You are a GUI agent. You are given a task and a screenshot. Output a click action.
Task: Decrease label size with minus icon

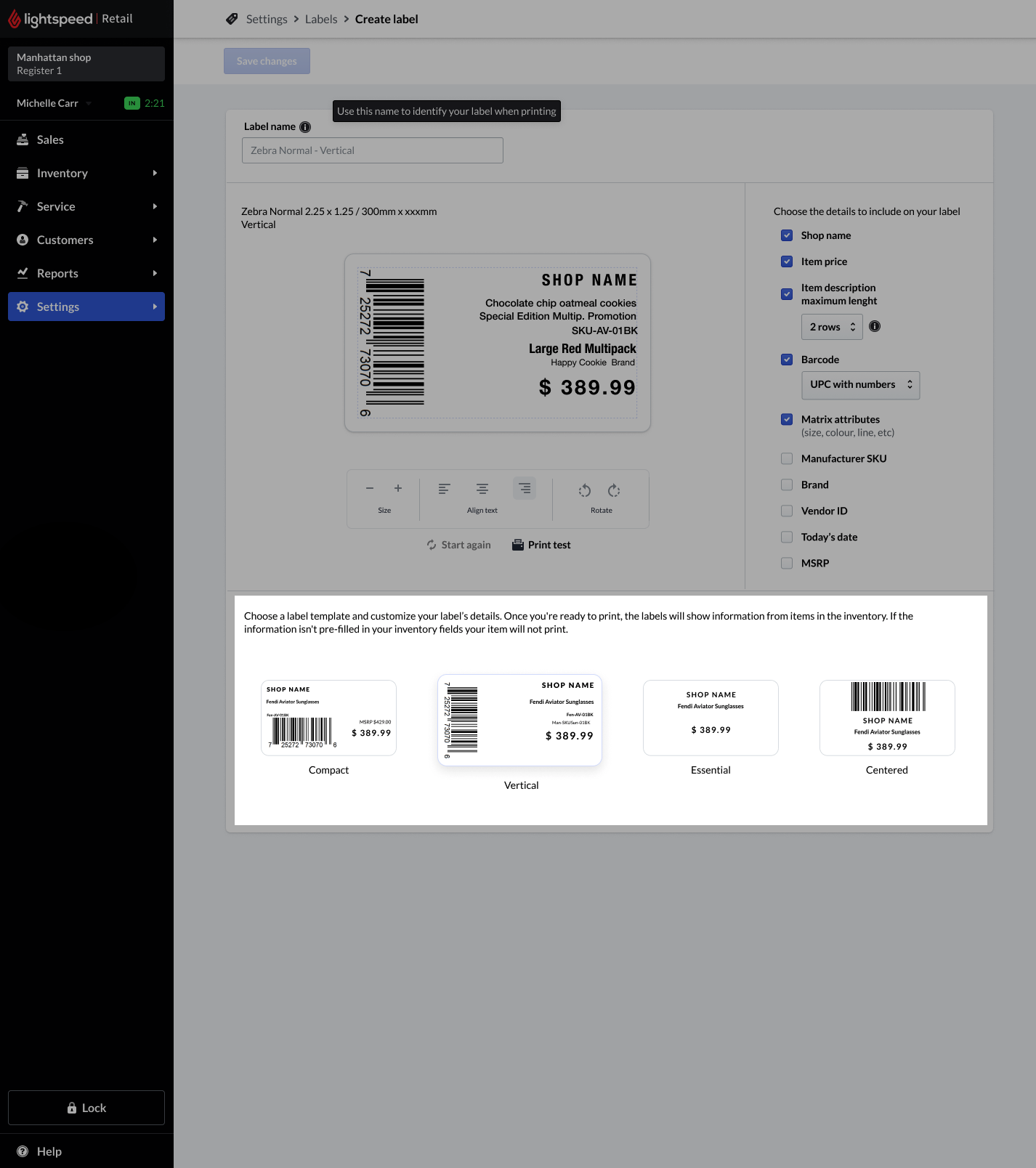pyautogui.click(x=370, y=489)
